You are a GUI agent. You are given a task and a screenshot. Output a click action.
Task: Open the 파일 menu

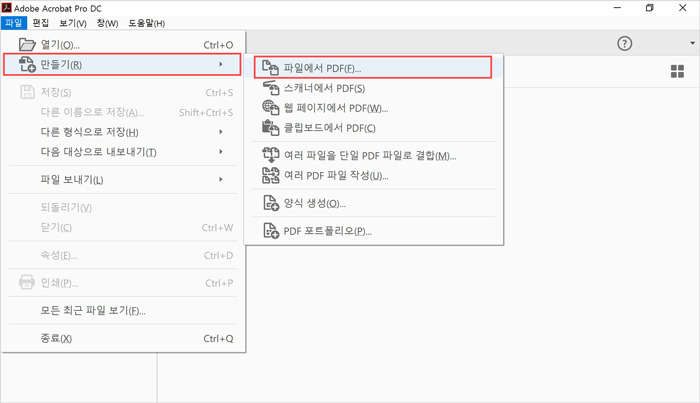coord(14,23)
